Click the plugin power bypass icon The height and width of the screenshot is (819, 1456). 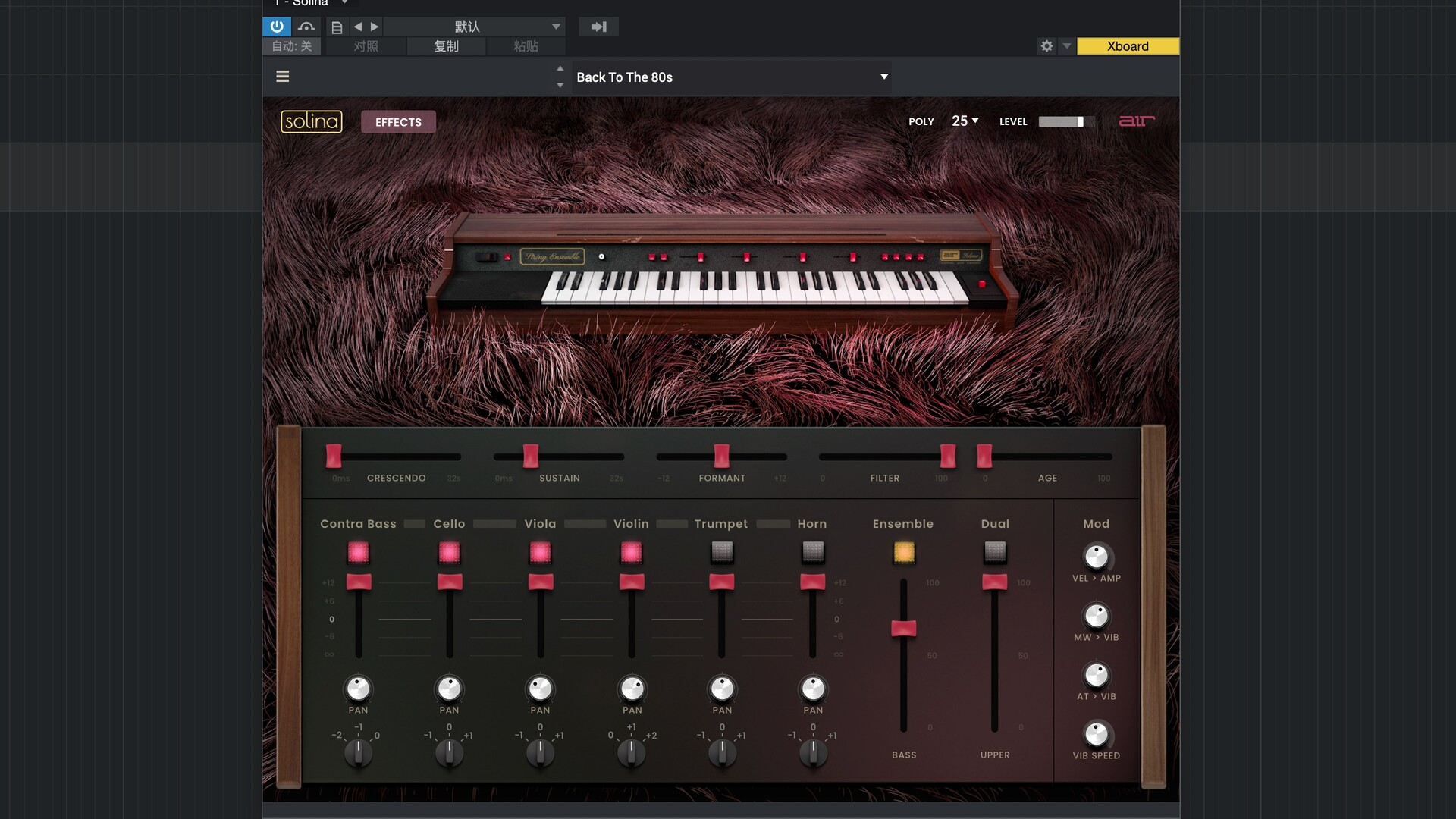click(x=277, y=27)
